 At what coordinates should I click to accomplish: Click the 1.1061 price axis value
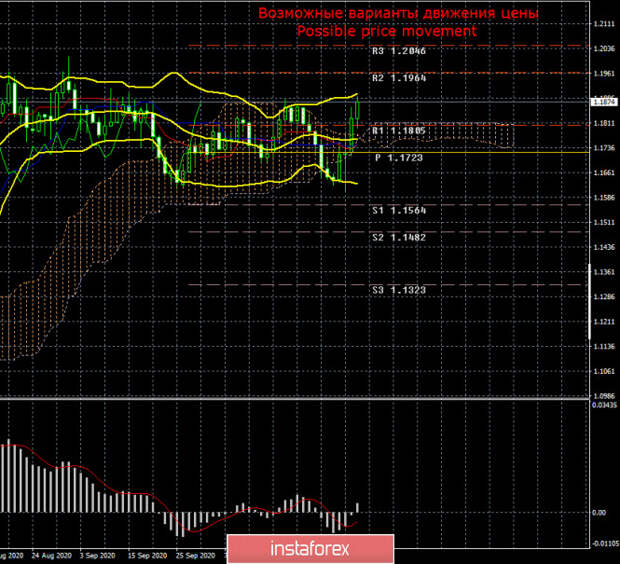pyautogui.click(x=605, y=371)
